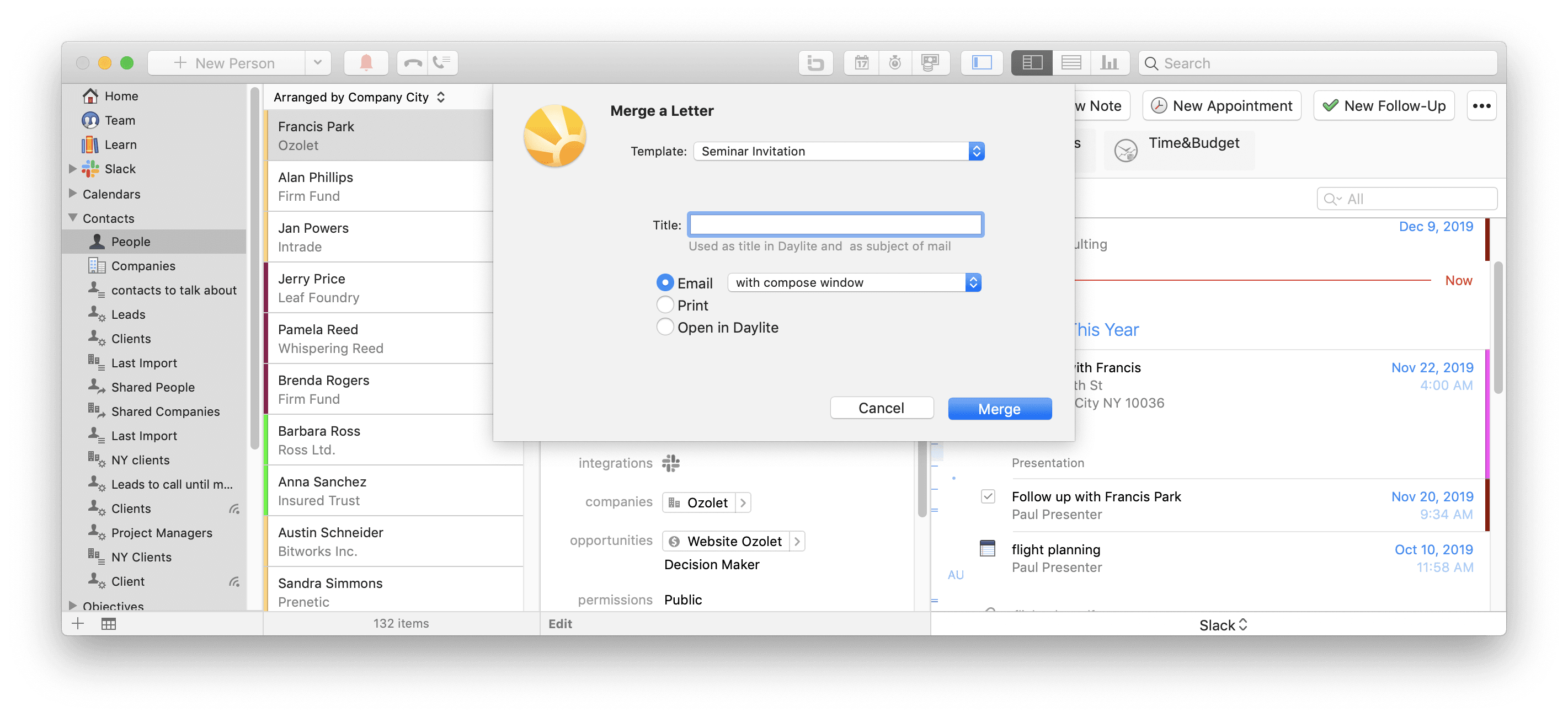Screen dimensions: 1568x717
Task: Click the Cancel button
Action: 881,408
